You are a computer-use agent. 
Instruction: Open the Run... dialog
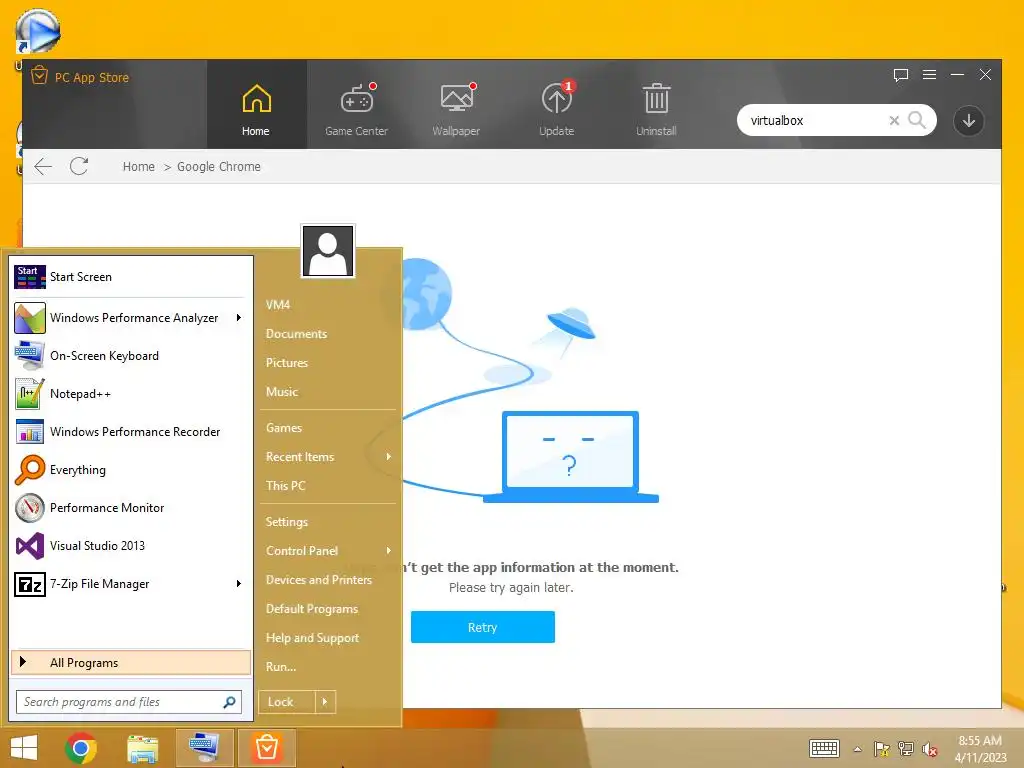(x=281, y=667)
